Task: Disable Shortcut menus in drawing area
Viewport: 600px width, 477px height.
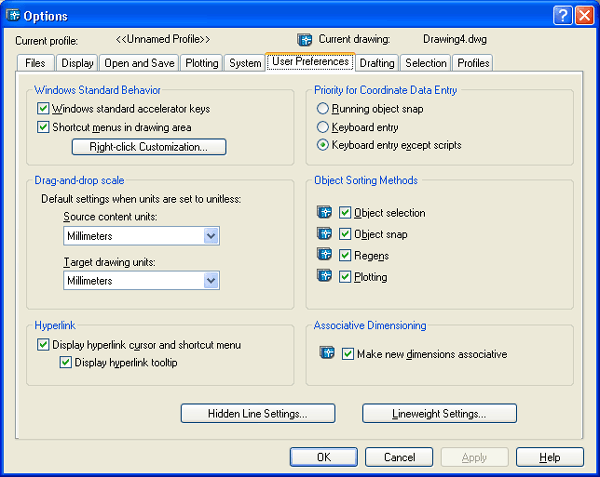Action: point(44,127)
